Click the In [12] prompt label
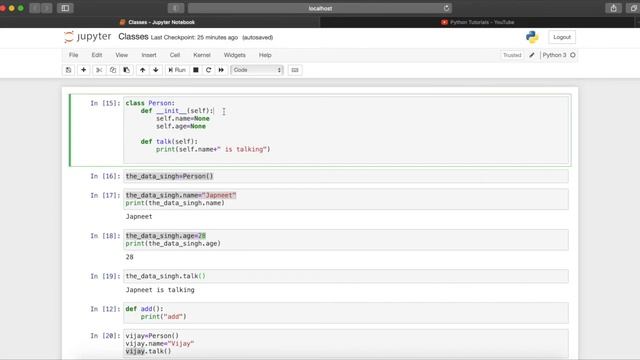The width and height of the screenshot is (640, 360). click(x=105, y=309)
